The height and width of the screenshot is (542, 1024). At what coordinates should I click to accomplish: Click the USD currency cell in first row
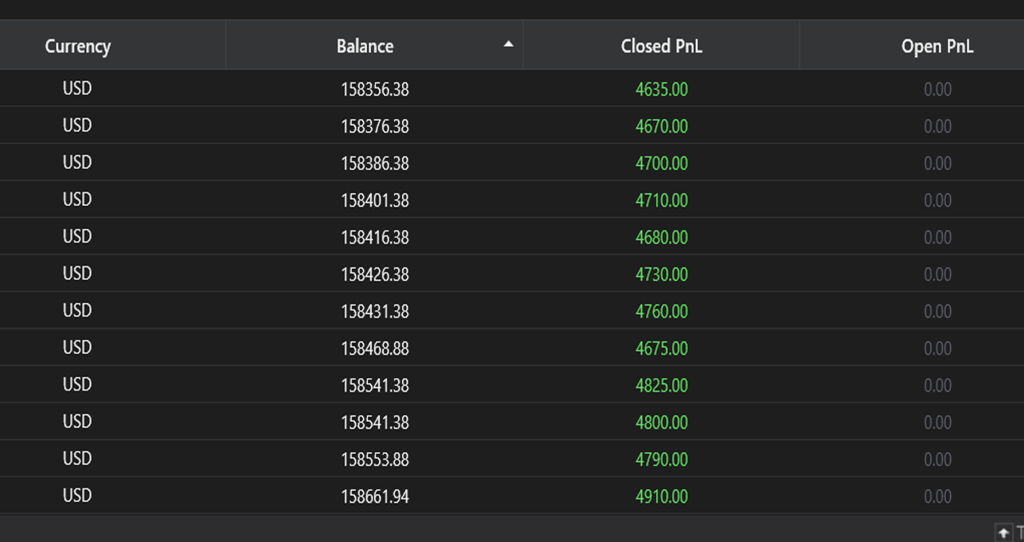click(x=77, y=89)
